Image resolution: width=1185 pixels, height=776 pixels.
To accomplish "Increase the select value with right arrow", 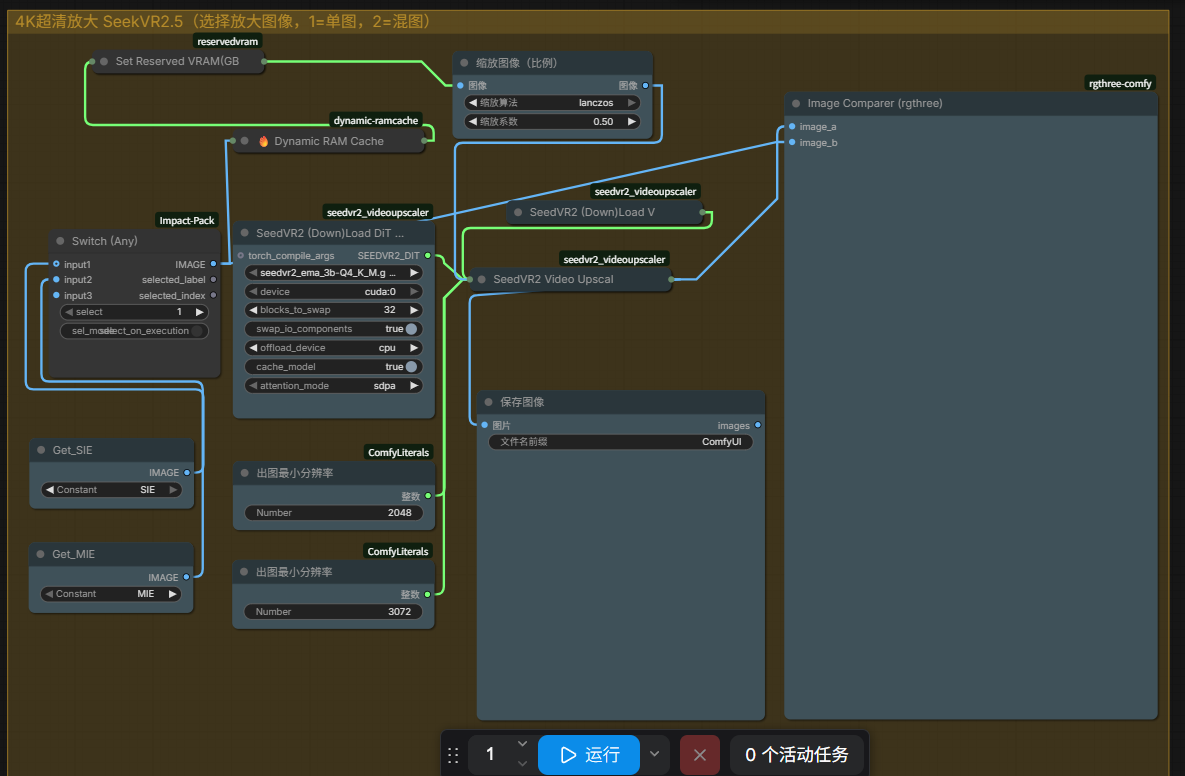I will click(x=200, y=312).
